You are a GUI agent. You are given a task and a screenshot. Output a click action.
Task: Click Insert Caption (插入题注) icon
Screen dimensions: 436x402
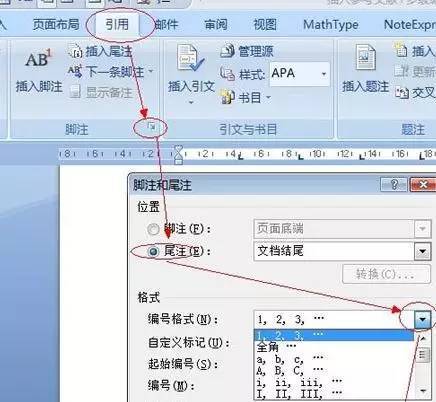[x=366, y=57]
